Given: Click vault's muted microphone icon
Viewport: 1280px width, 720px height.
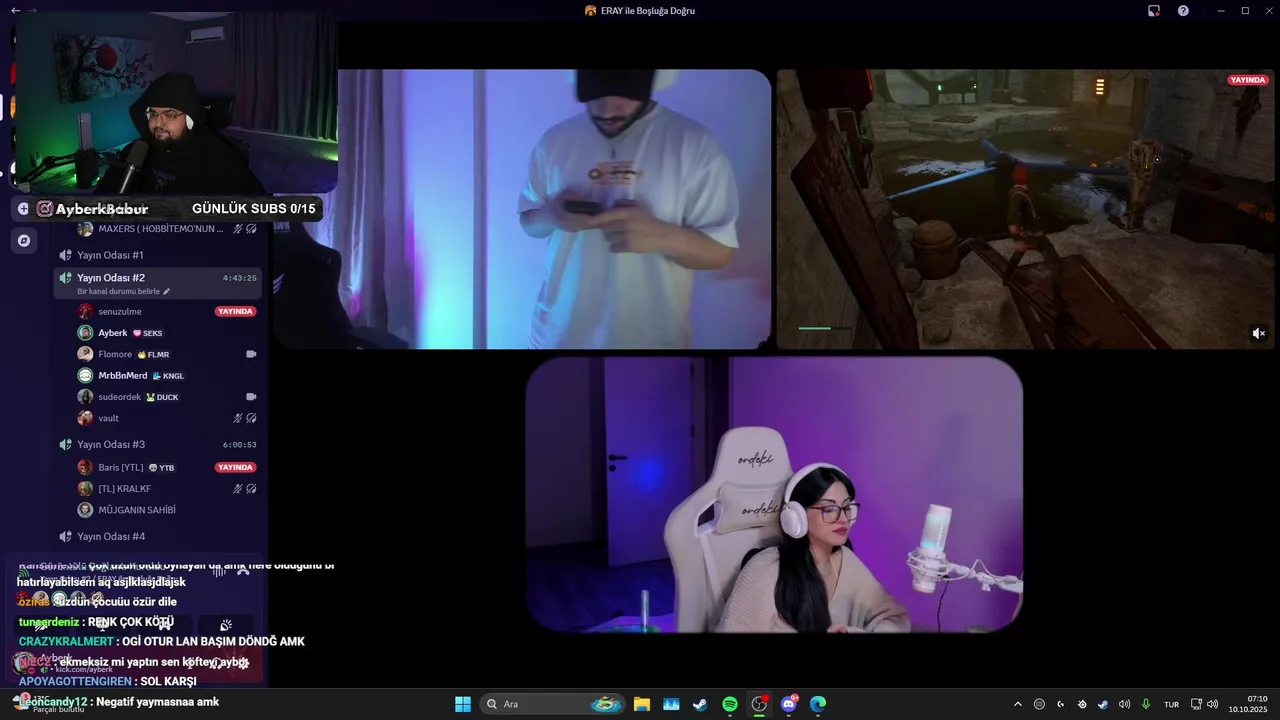Looking at the screenshot, I should [238, 418].
